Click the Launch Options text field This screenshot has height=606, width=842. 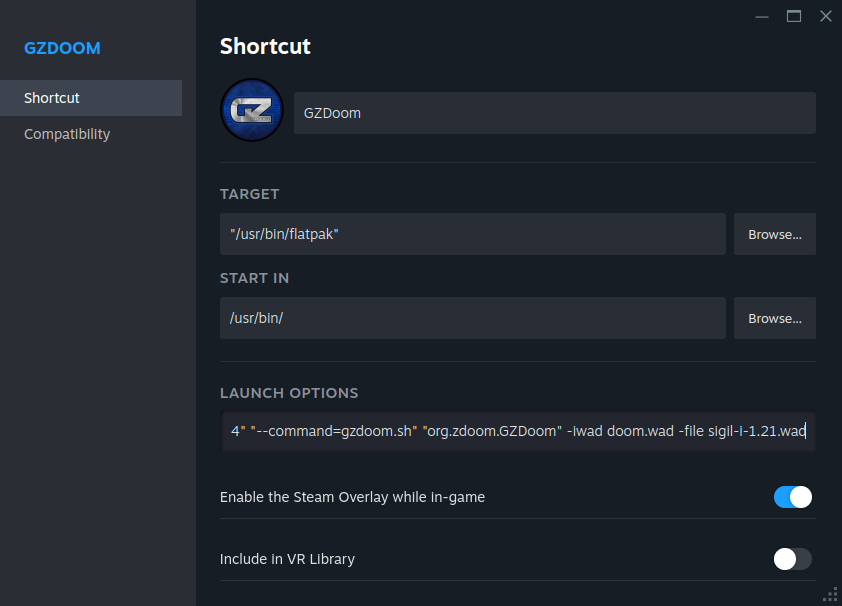coord(518,431)
